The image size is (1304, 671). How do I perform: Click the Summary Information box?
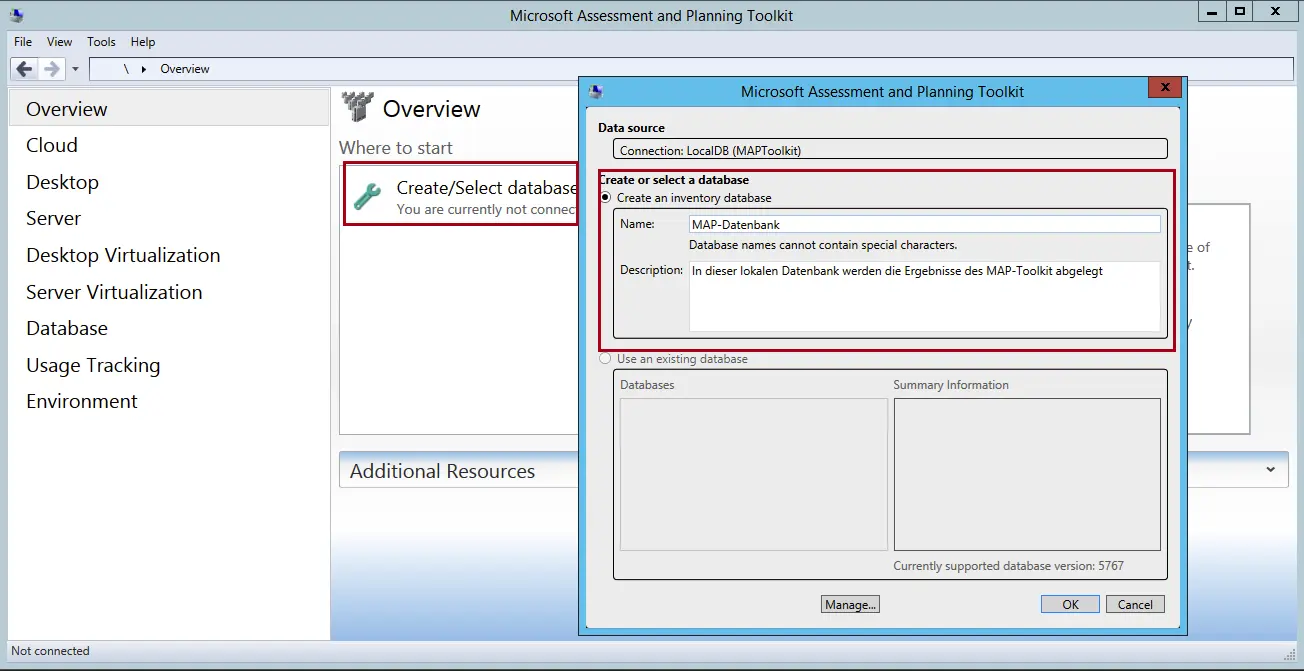1027,474
